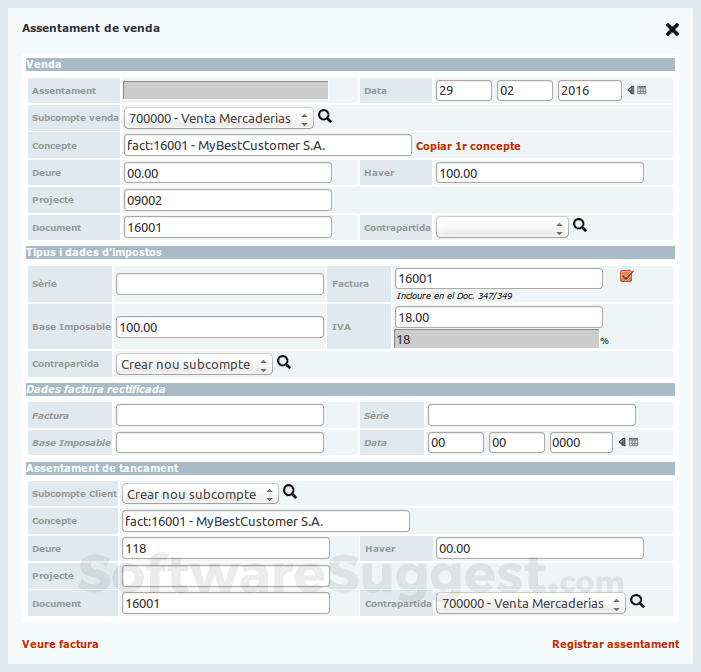Edit the Venda Concepte field

pyautogui.click(x=267, y=145)
